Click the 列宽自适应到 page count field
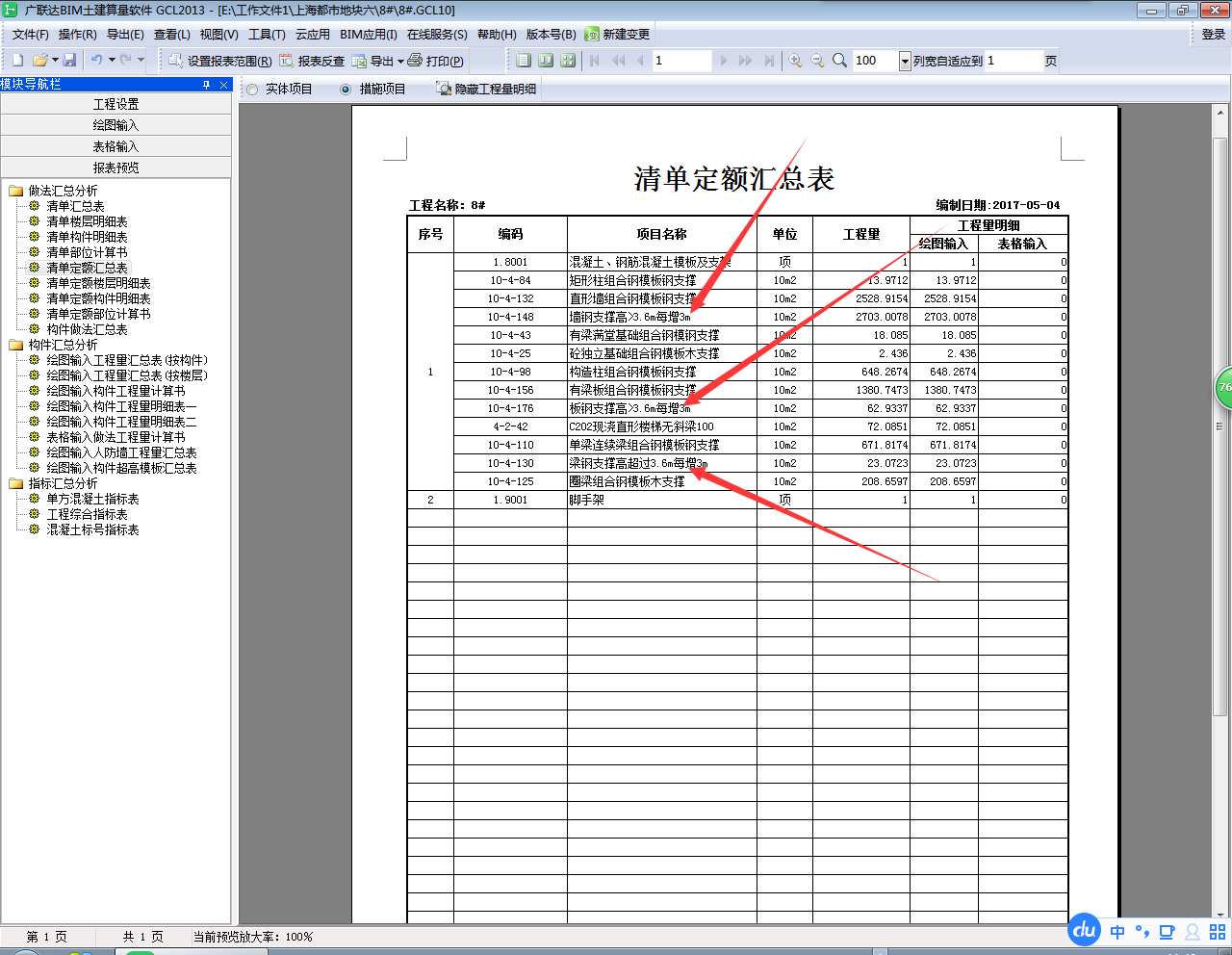This screenshot has width=1232, height=955. click(1014, 61)
